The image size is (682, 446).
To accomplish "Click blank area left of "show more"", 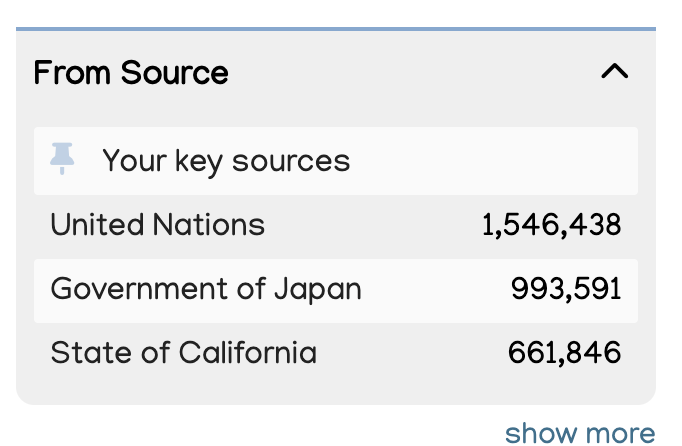I will (x=250, y=433).
